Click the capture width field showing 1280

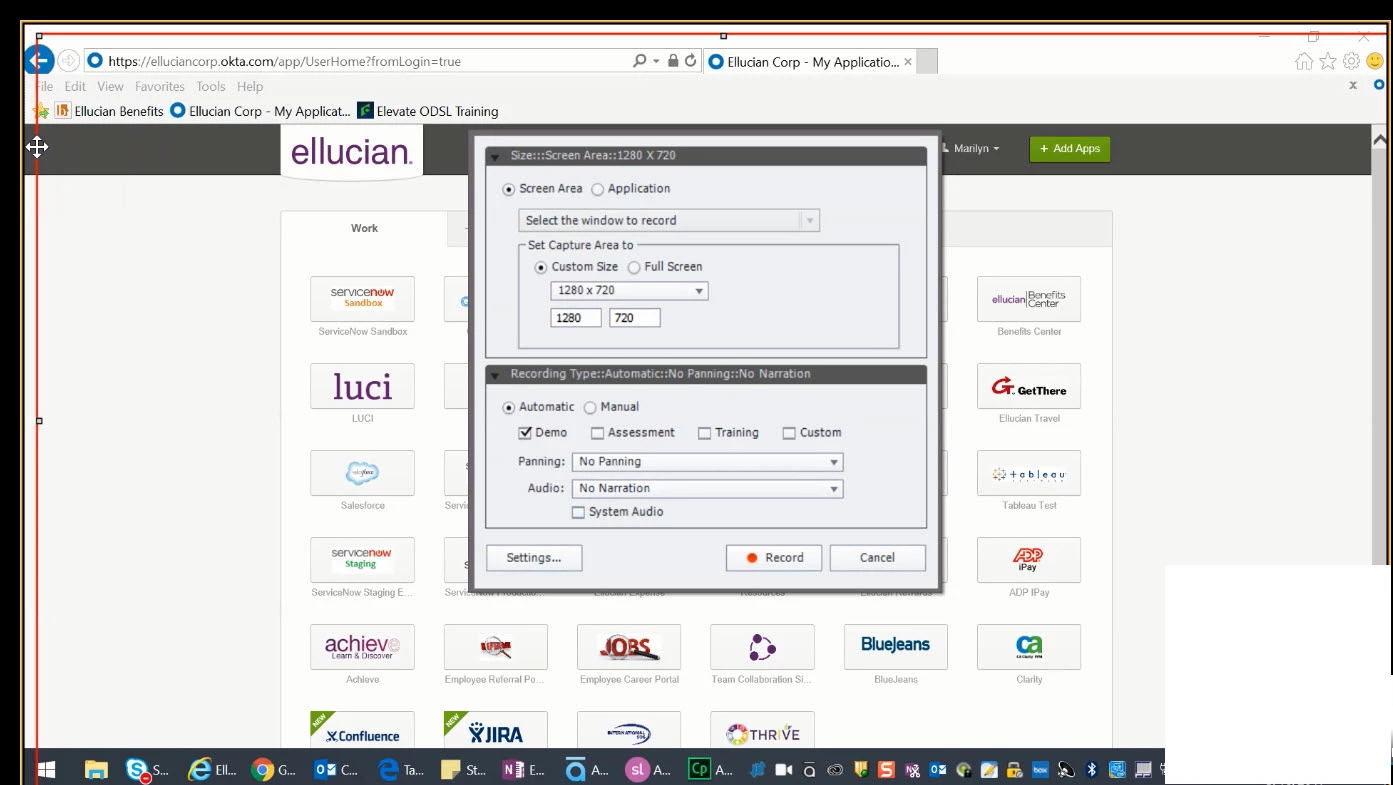point(576,318)
